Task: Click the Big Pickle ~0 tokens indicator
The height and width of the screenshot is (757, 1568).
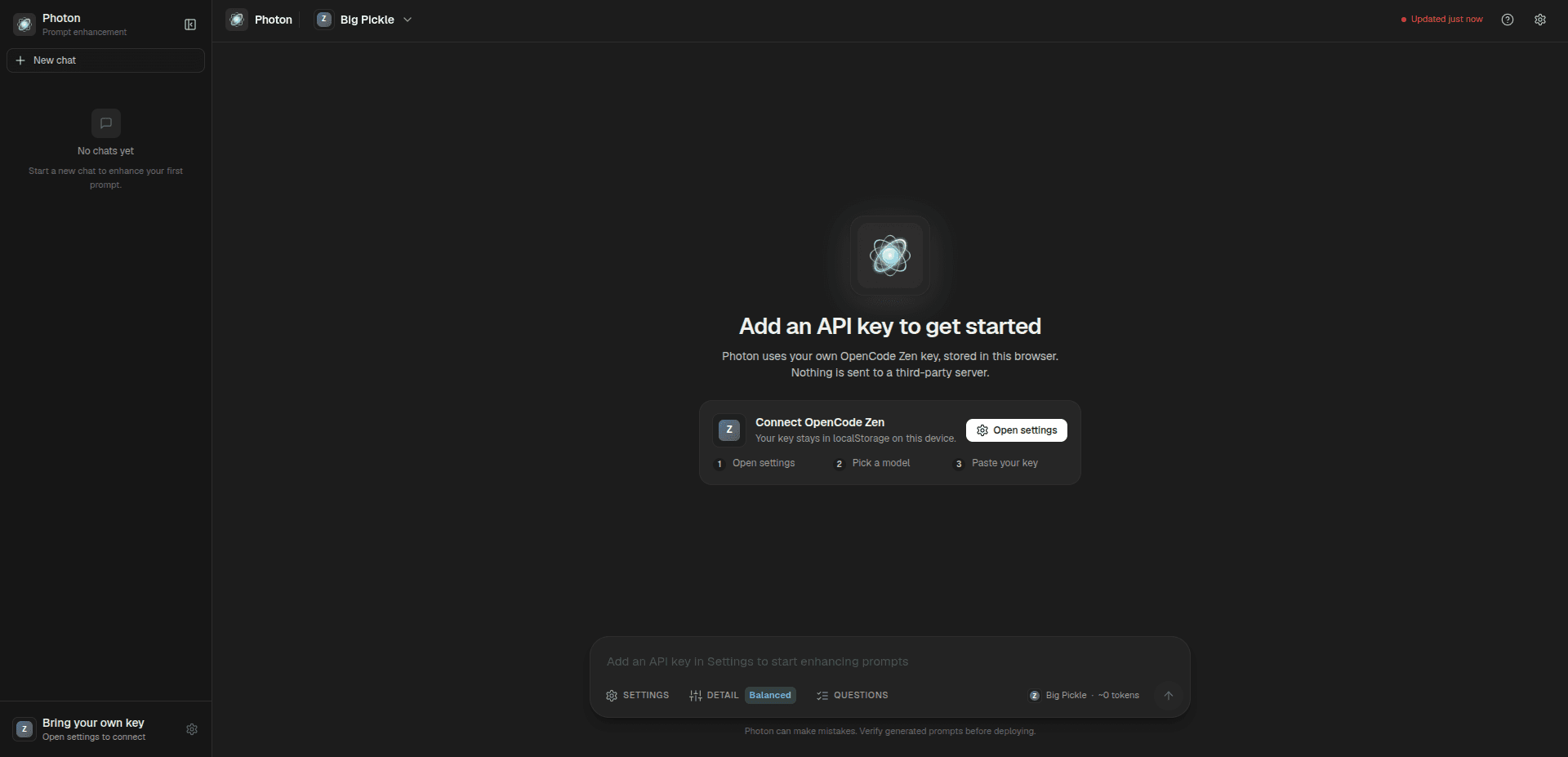Action: 1085,696
